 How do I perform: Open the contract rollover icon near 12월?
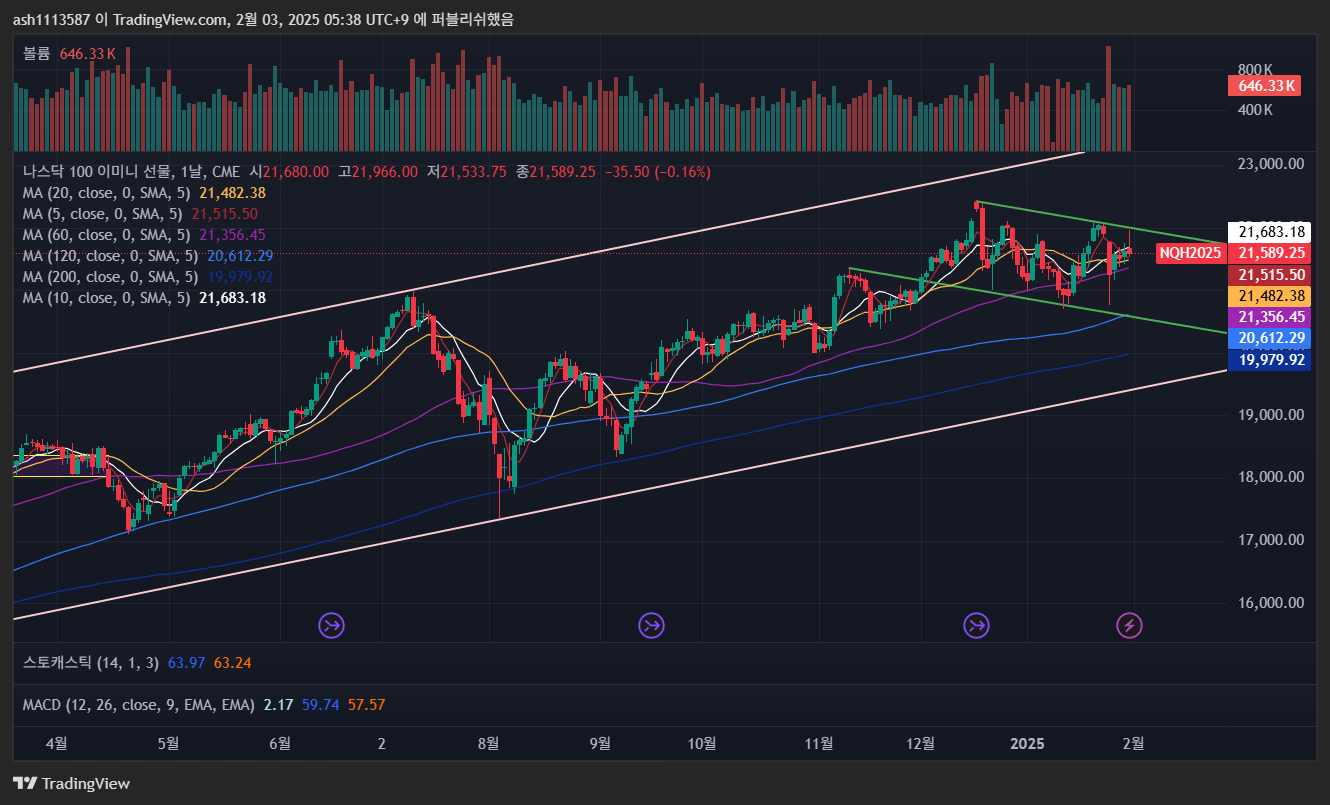point(976,626)
